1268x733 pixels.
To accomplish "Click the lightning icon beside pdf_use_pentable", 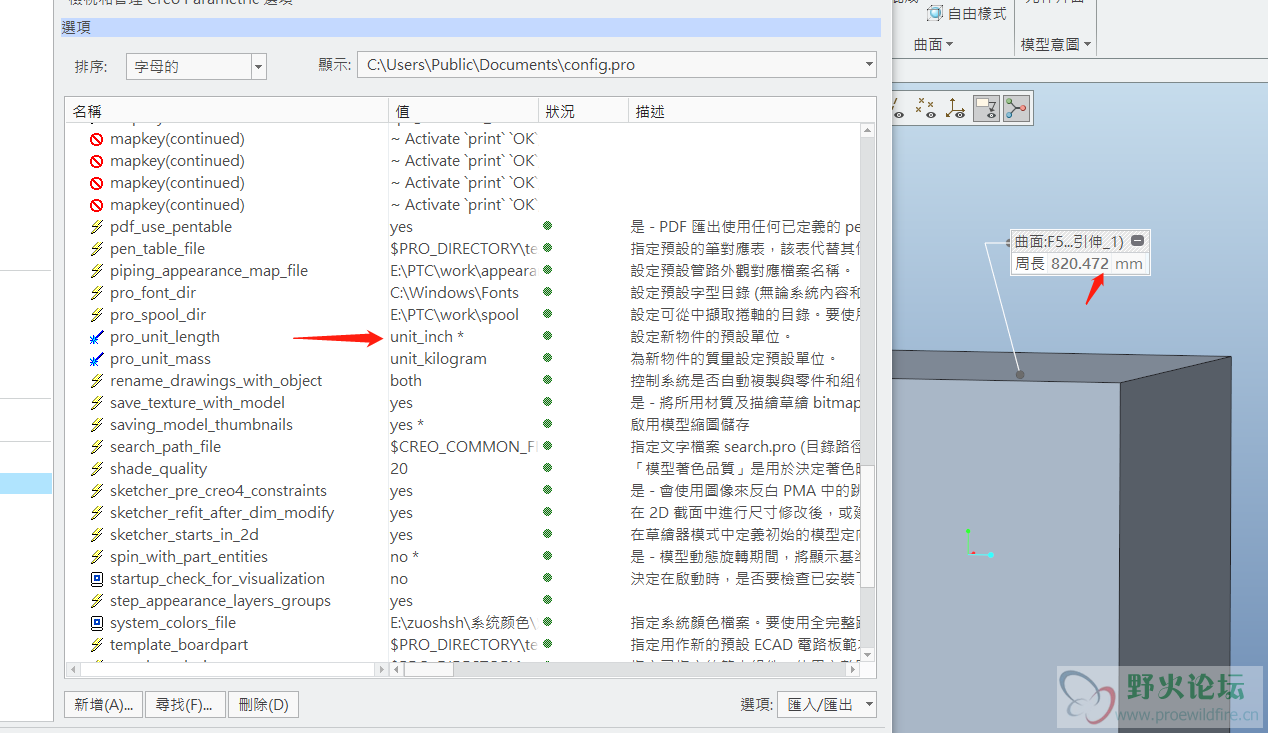I will click(x=97, y=227).
